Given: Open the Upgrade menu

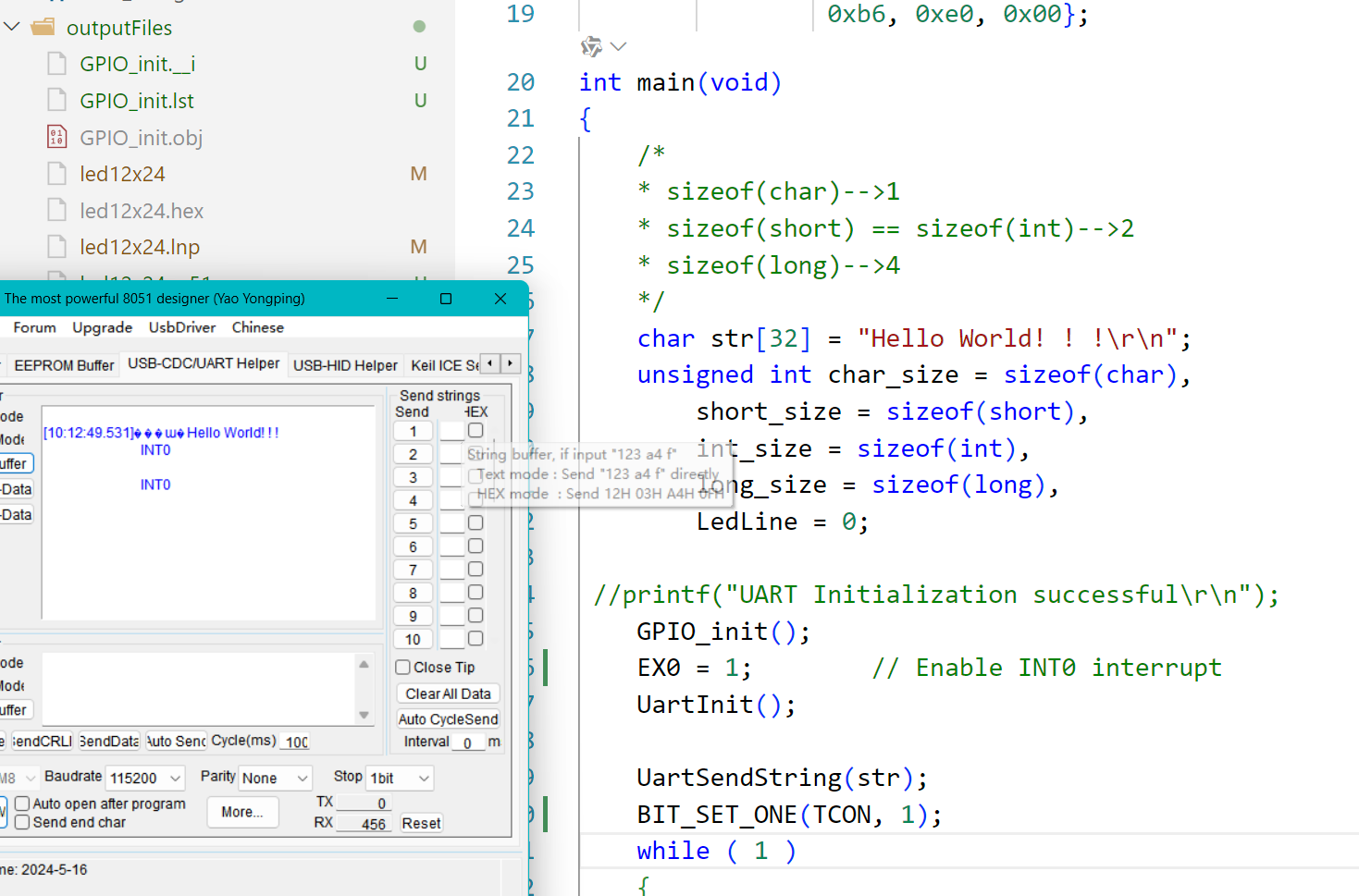Looking at the screenshot, I should (103, 327).
